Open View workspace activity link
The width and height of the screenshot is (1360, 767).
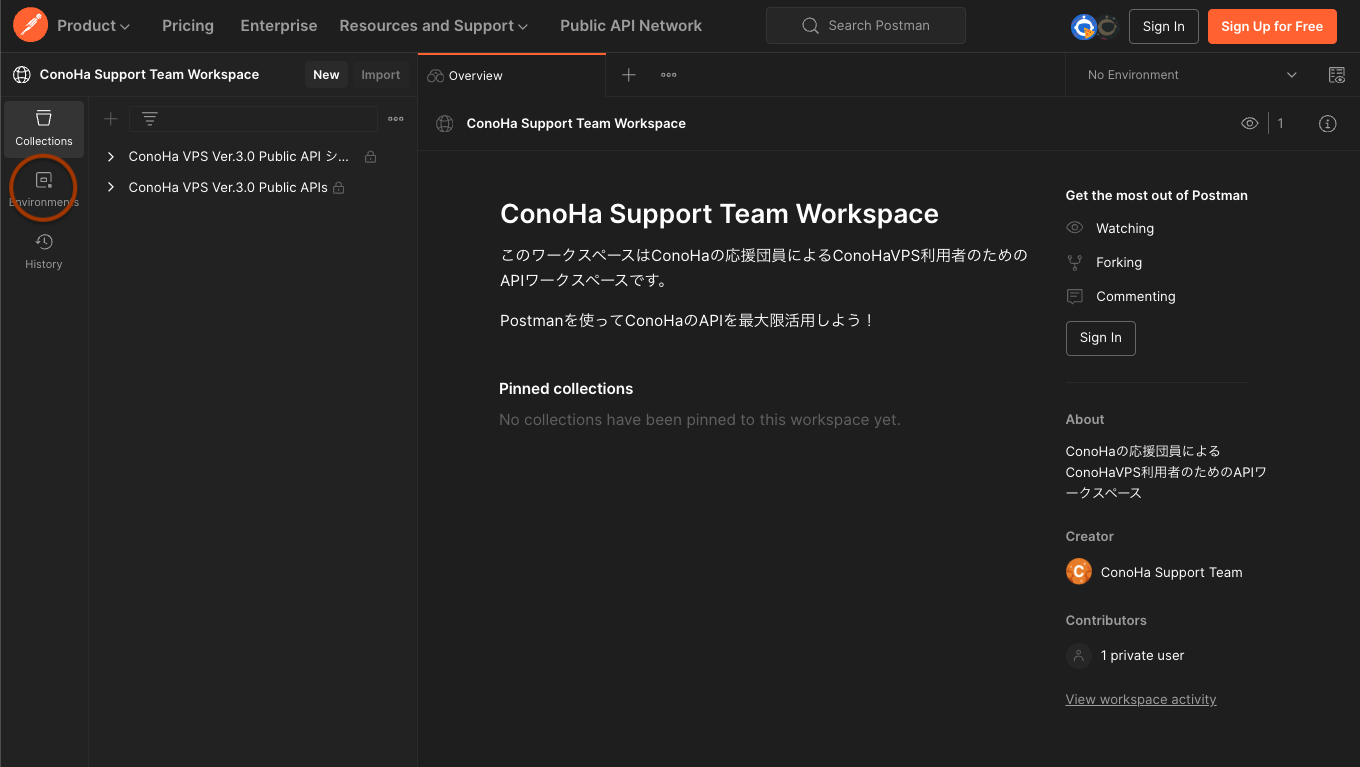1141,700
